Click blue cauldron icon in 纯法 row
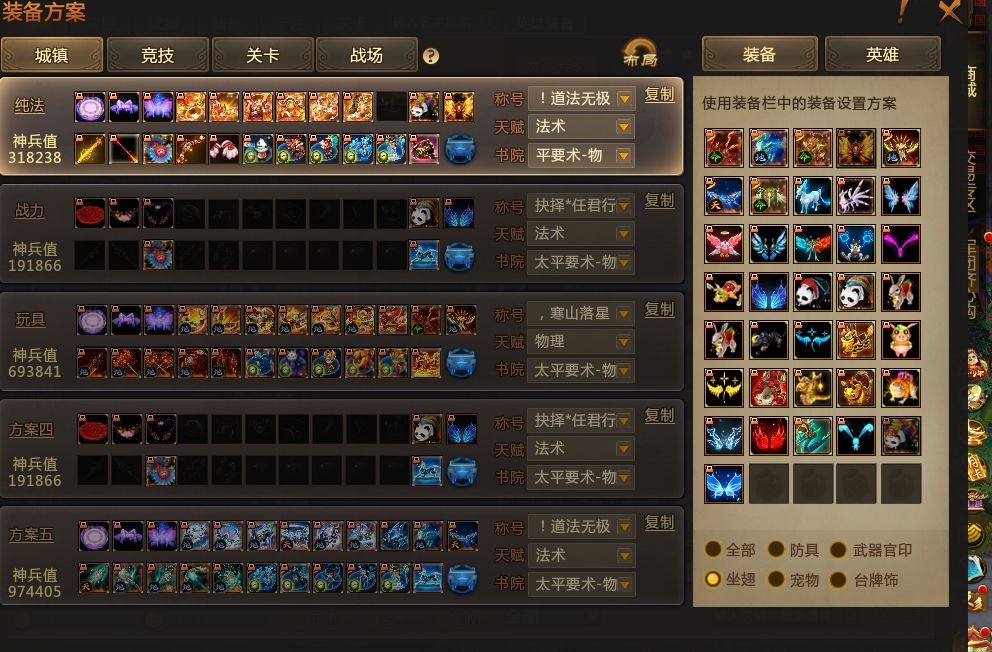992x652 pixels. pos(461,150)
